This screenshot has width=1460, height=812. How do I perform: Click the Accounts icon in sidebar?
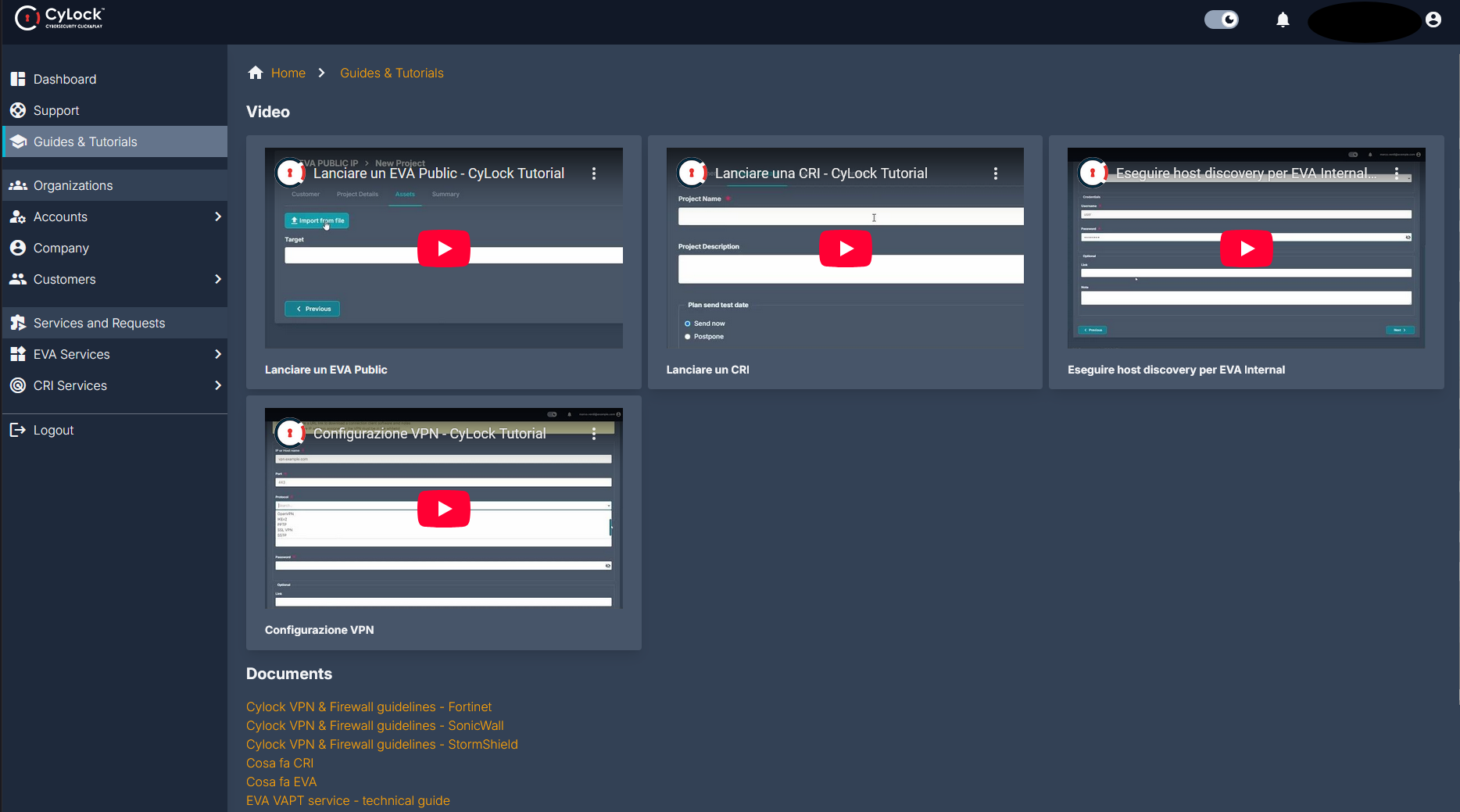[18, 216]
